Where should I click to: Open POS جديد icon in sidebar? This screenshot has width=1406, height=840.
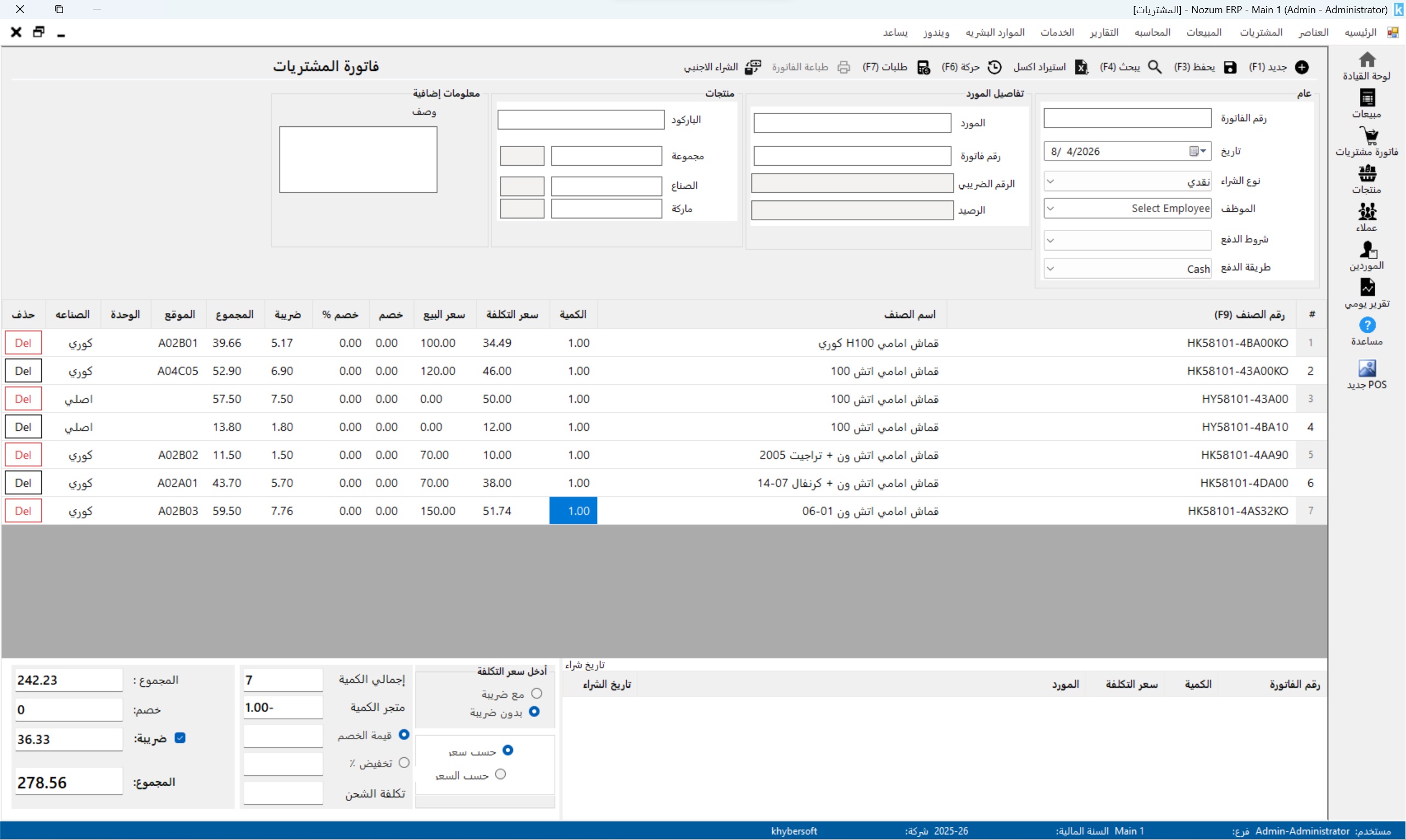(1367, 368)
